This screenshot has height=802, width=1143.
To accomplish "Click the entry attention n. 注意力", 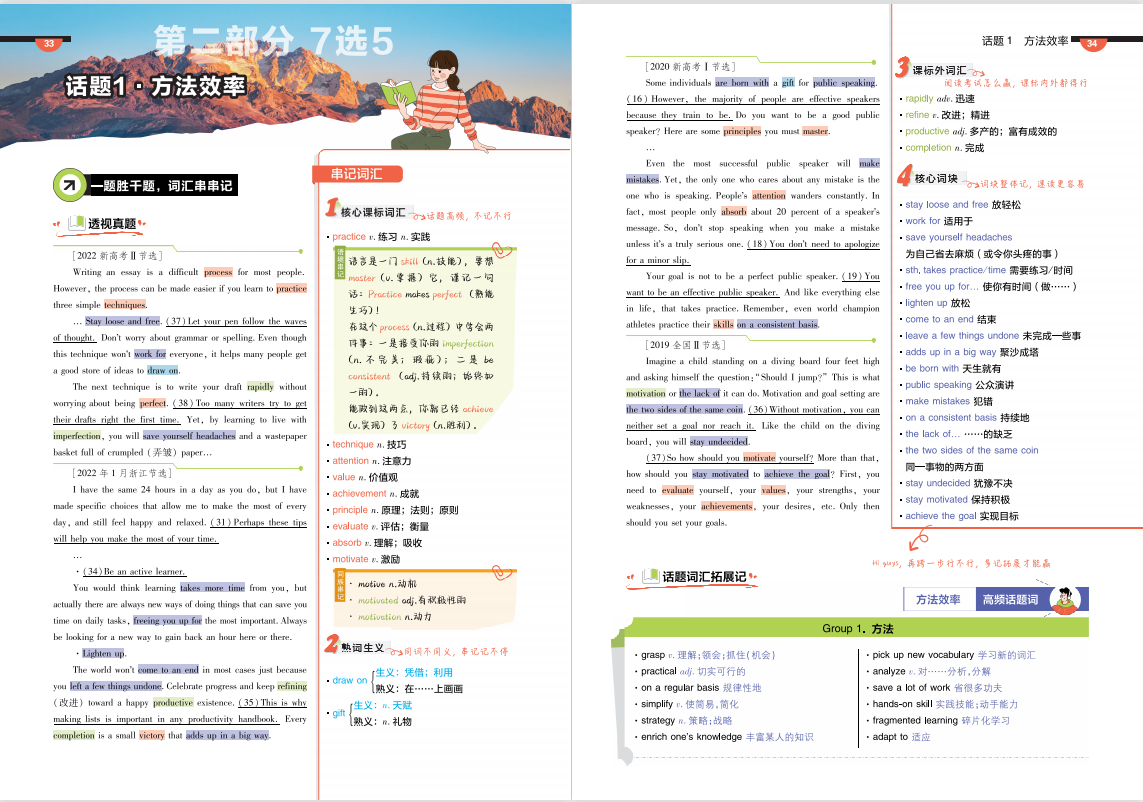I will click(372, 461).
